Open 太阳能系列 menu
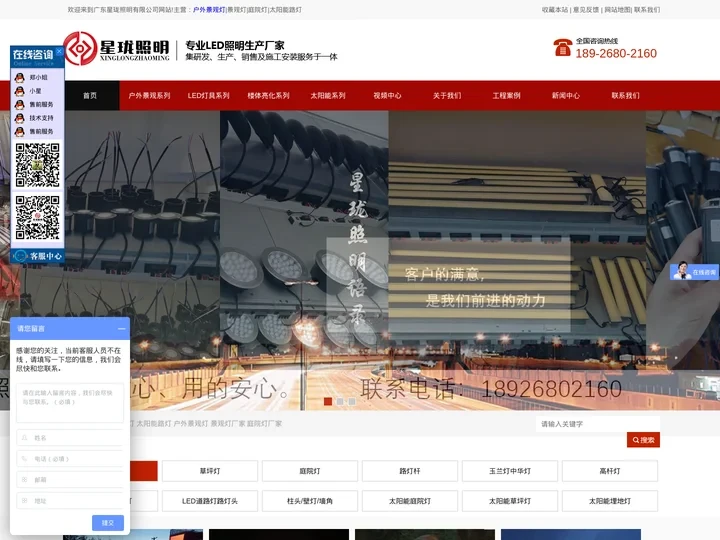The width and height of the screenshot is (720, 540). point(328,96)
